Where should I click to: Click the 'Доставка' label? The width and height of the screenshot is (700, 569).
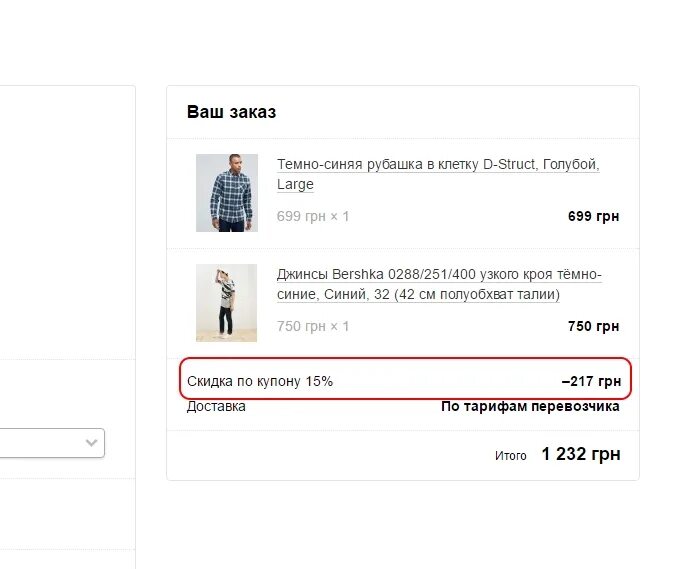216,406
